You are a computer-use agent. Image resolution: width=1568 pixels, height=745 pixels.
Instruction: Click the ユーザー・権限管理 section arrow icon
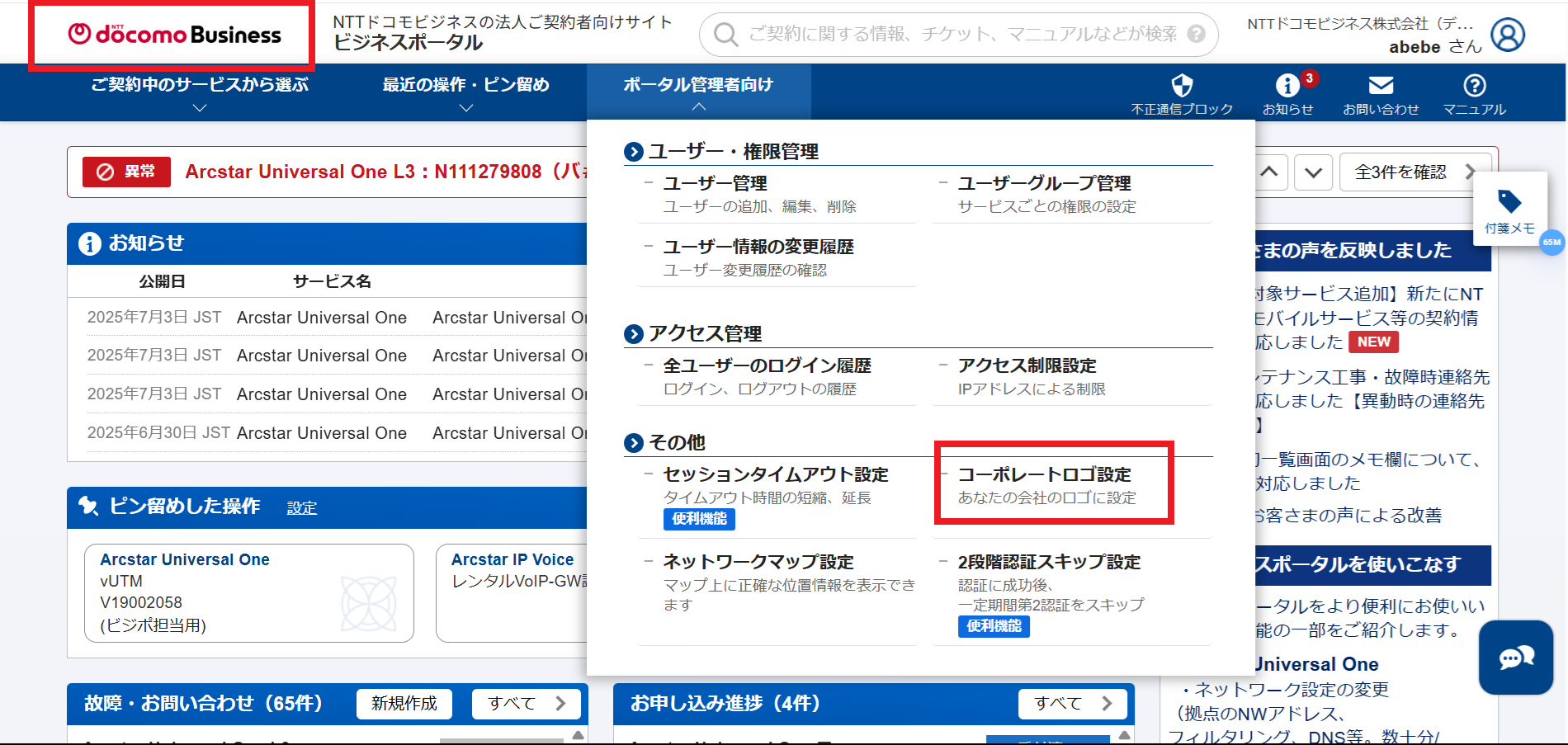(634, 152)
